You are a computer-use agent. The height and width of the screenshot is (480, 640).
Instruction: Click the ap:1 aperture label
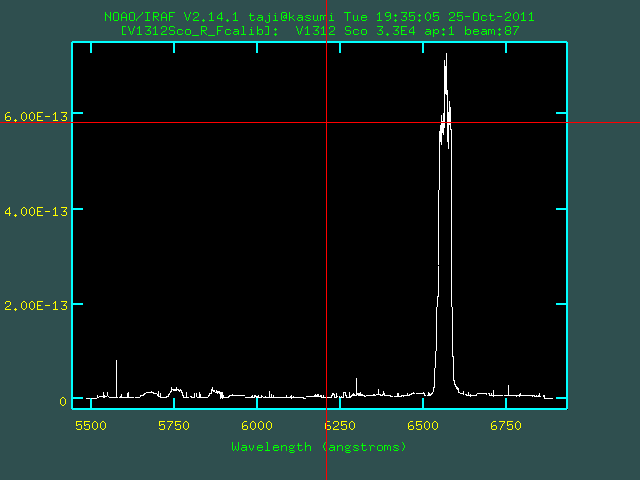[440, 31]
